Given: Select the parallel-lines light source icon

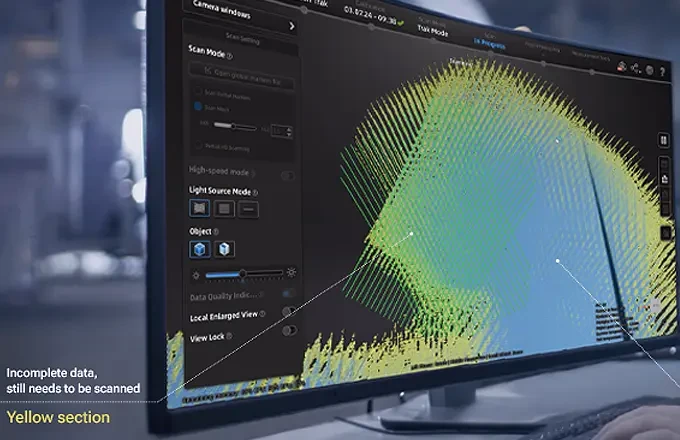Looking at the screenshot, I should (224, 209).
